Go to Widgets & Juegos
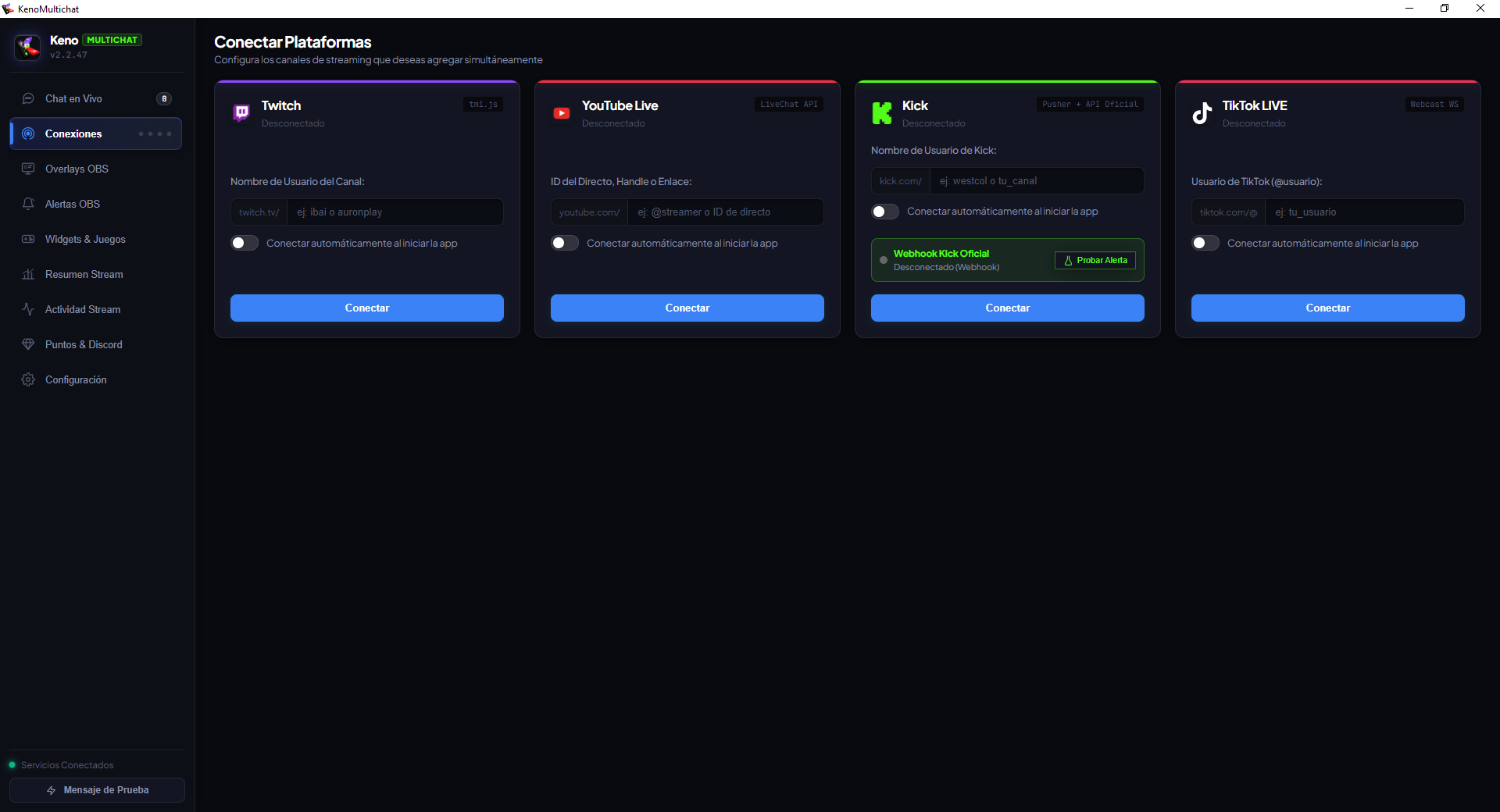The image size is (1500, 812). coord(96,239)
